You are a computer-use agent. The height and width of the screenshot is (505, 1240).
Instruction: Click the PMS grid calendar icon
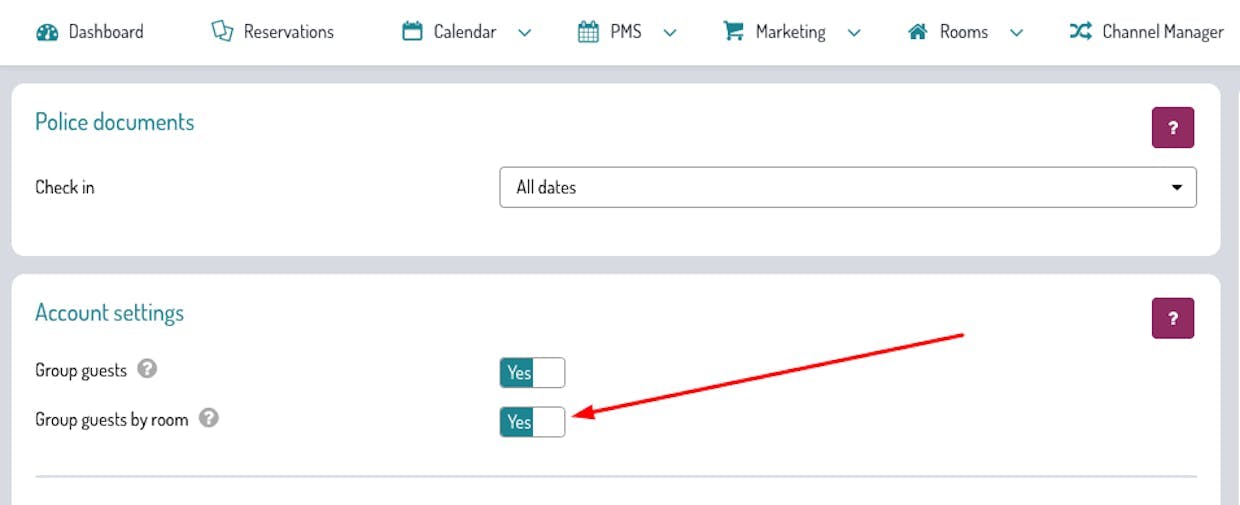tap(588, 32)
